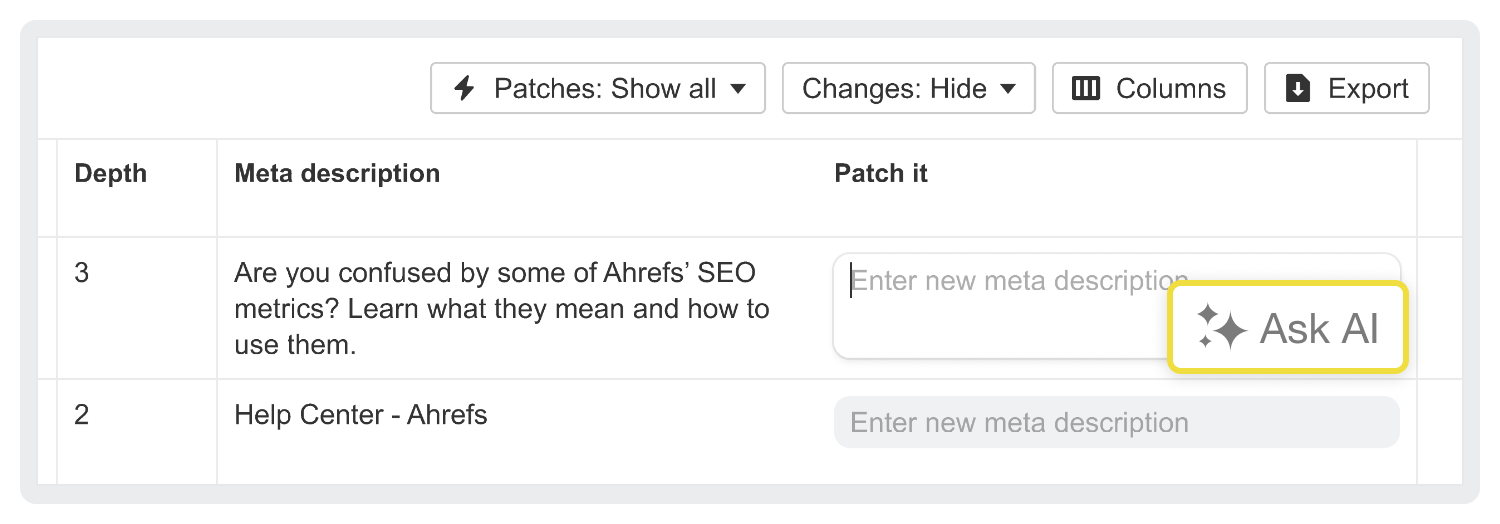The image size is (1500, 524).
Task: Open the Columns settings button
Action: 1150,88
